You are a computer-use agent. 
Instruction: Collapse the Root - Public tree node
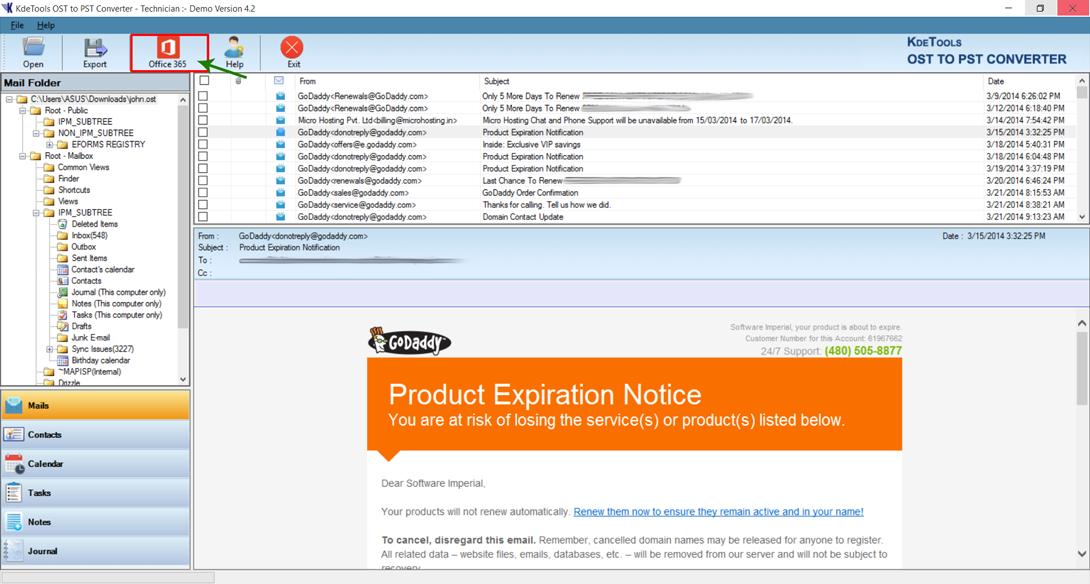23,111
